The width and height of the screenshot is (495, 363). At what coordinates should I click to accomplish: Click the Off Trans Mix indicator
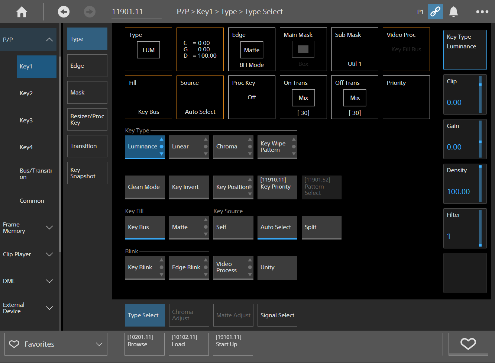[355, 98]
